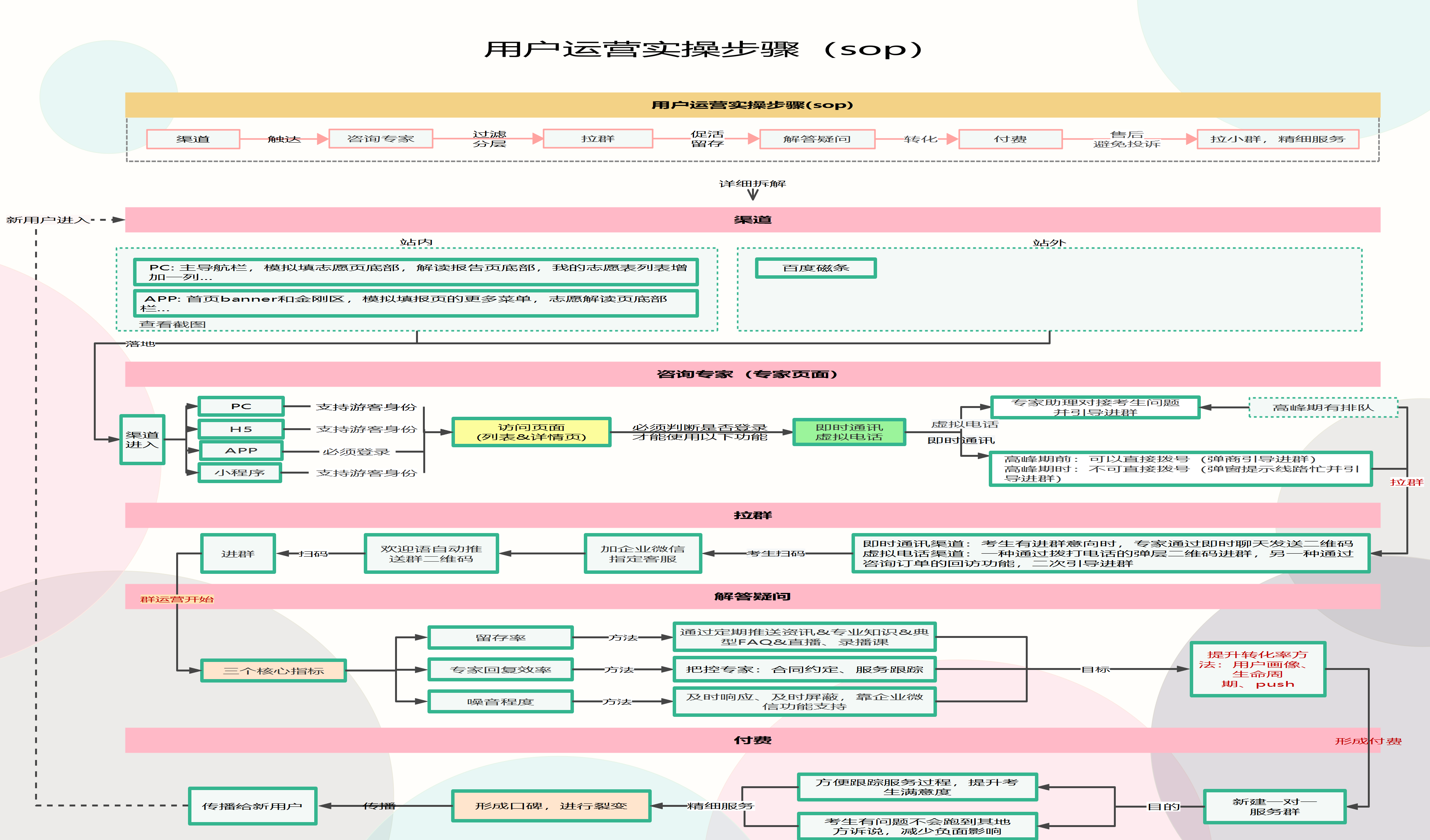This screenshot has height=840, width=1430.
Task: Click the 必须判断是否登录 connector label
Action: (x=700, y=432)
